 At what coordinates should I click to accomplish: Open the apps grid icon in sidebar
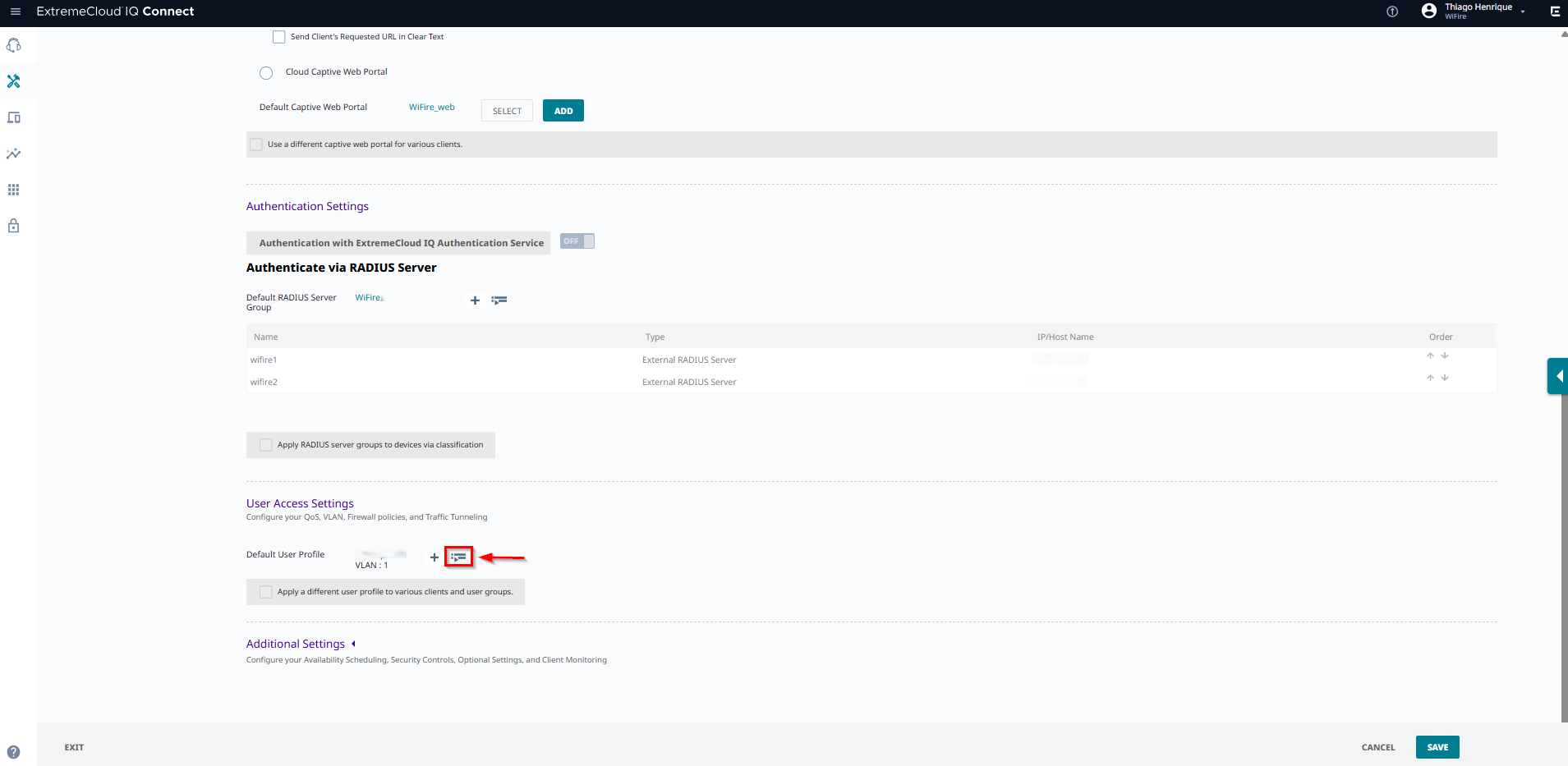click(14, 190)
